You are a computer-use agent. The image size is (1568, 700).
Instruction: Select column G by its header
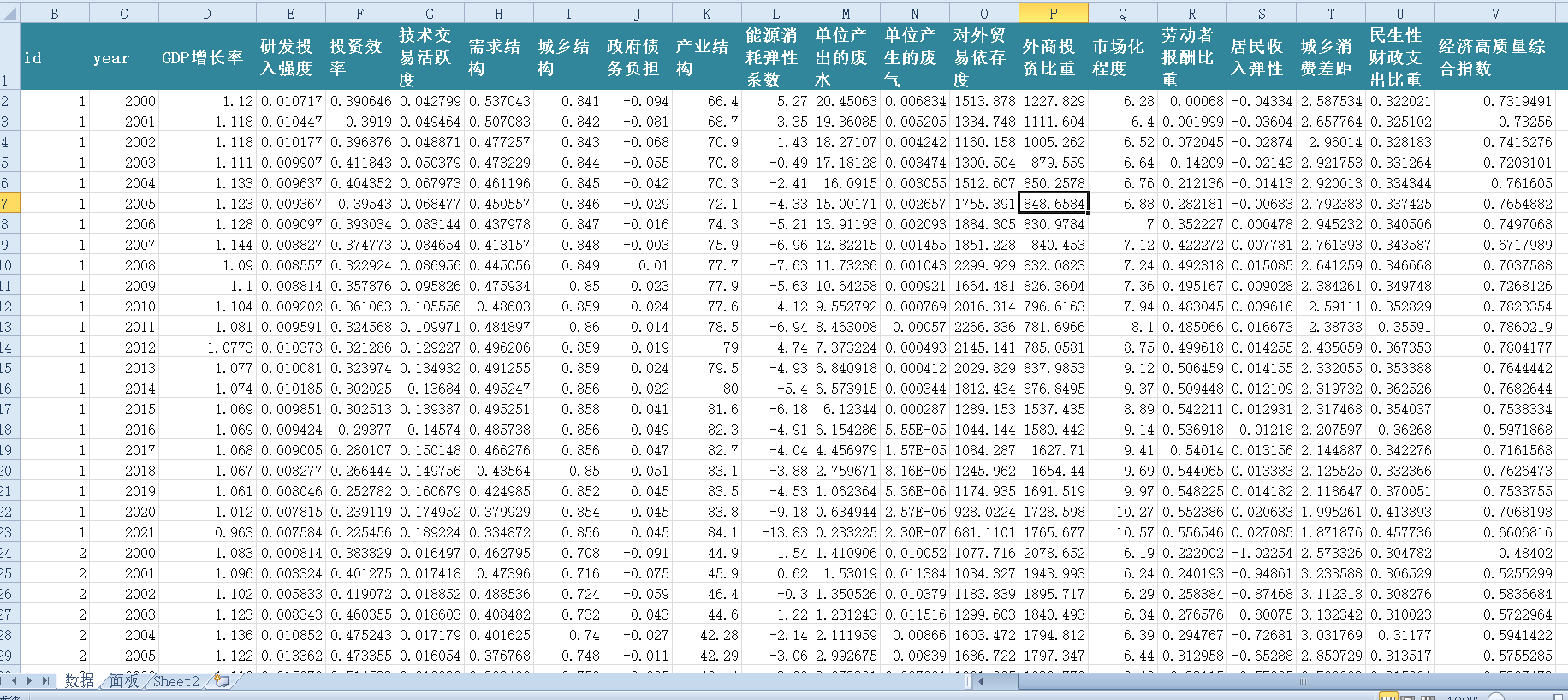(x=430, y=13)
